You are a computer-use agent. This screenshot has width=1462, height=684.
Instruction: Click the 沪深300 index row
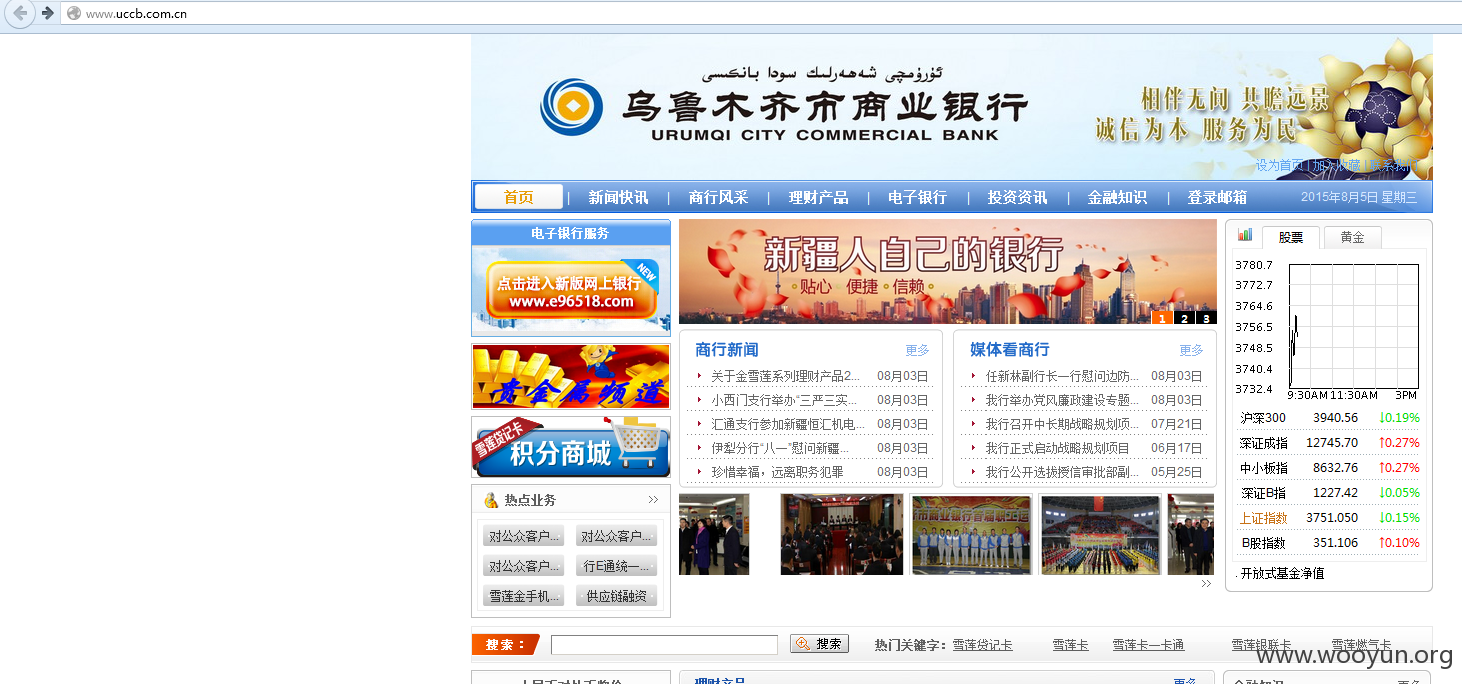click(x=1329, y=418)
